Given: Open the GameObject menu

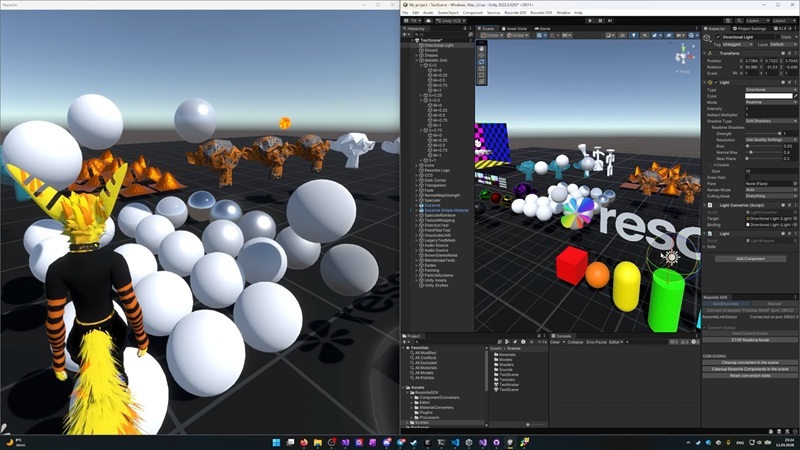Looking at the screenshot, I should pos(448,13).
